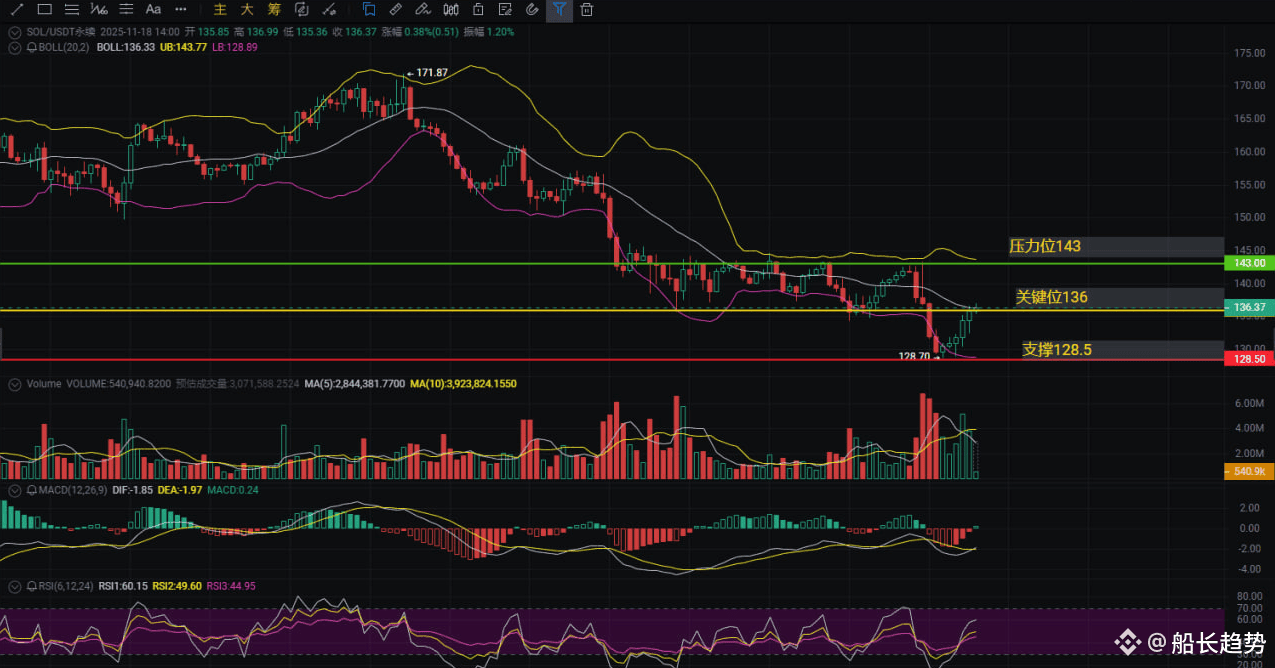Click the '筹' chip distribution button

pos(274,10)
